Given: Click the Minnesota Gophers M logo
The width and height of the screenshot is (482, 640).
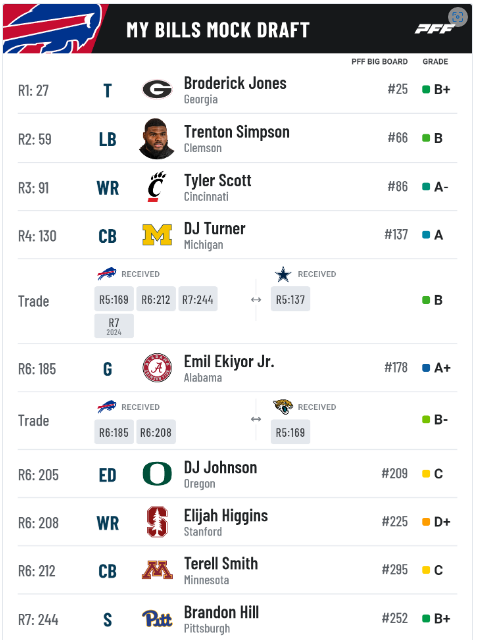Looking at the screenshot, I should pyautogui.click(x=157, y=570).
